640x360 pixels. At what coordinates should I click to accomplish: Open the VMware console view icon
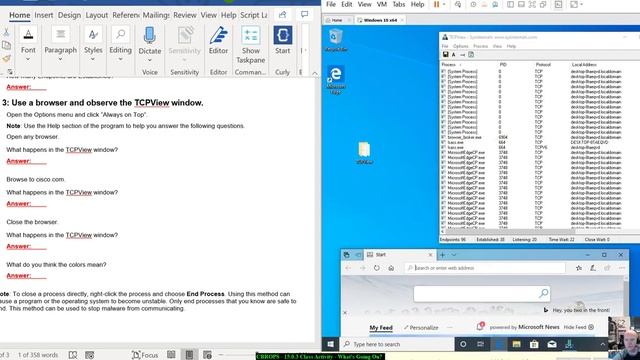tap(558, 4)
